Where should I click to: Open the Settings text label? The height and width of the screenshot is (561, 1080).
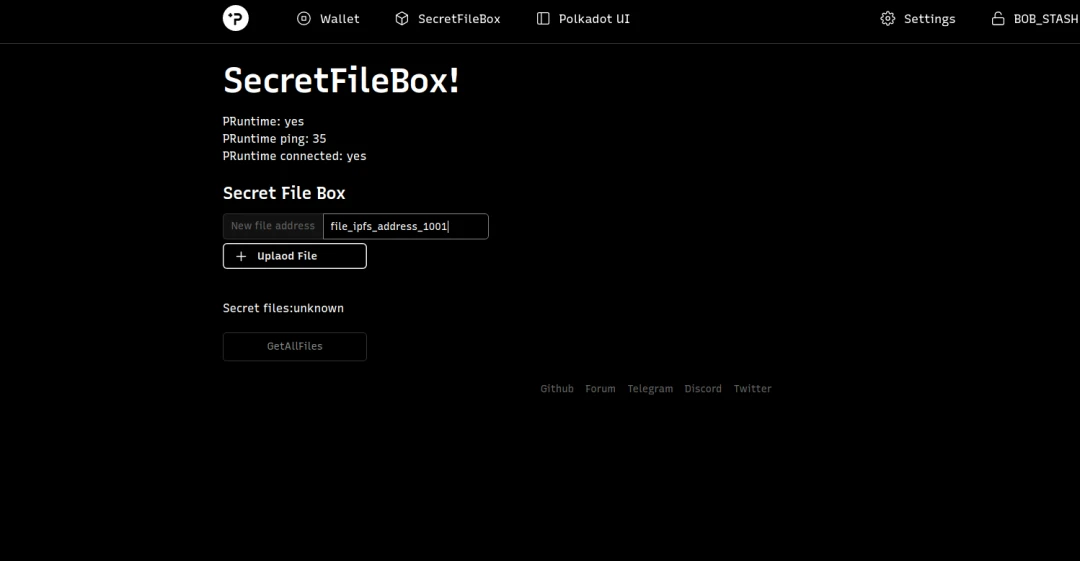(929, 19)
